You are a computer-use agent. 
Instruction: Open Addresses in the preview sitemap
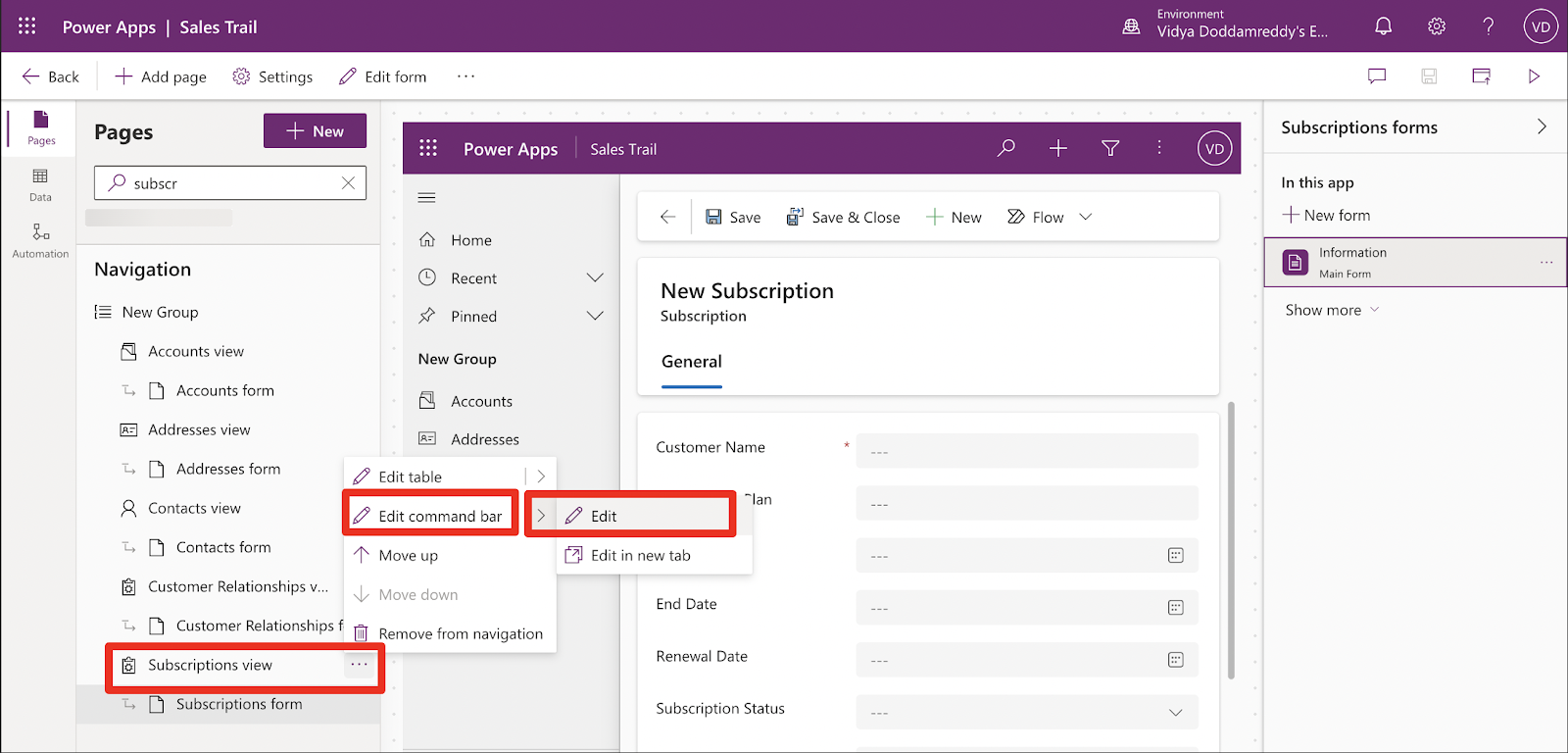pos(485,439)
